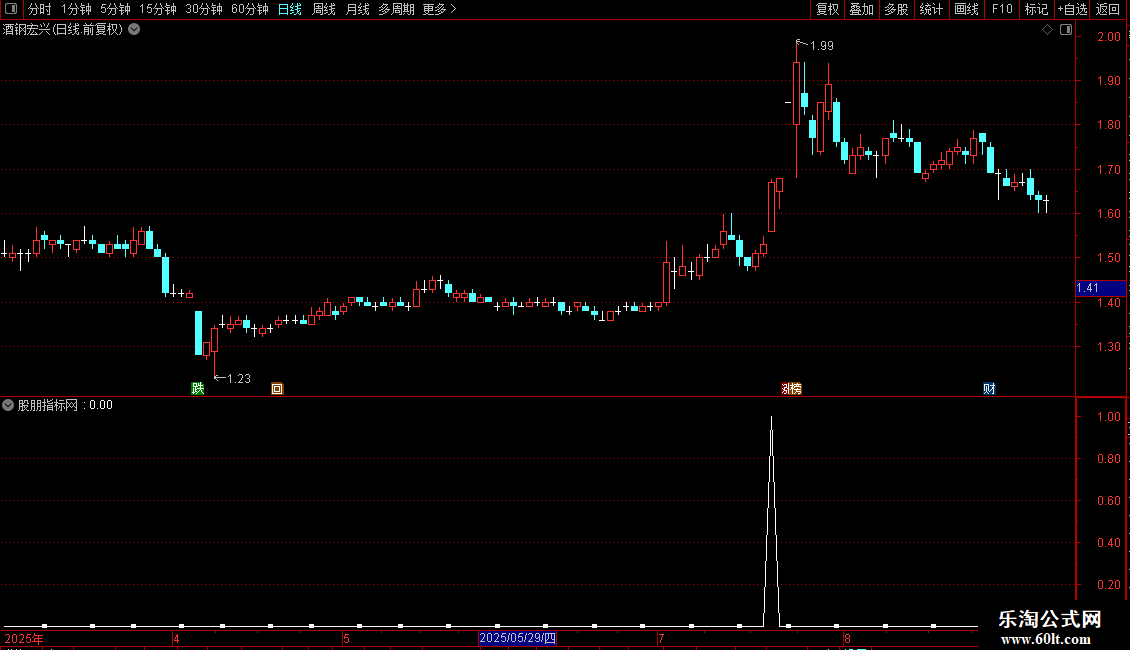The height and width of the screenshot is (650, 1130).
Task: Click the blue 财 marker icon
Action: 989,388
